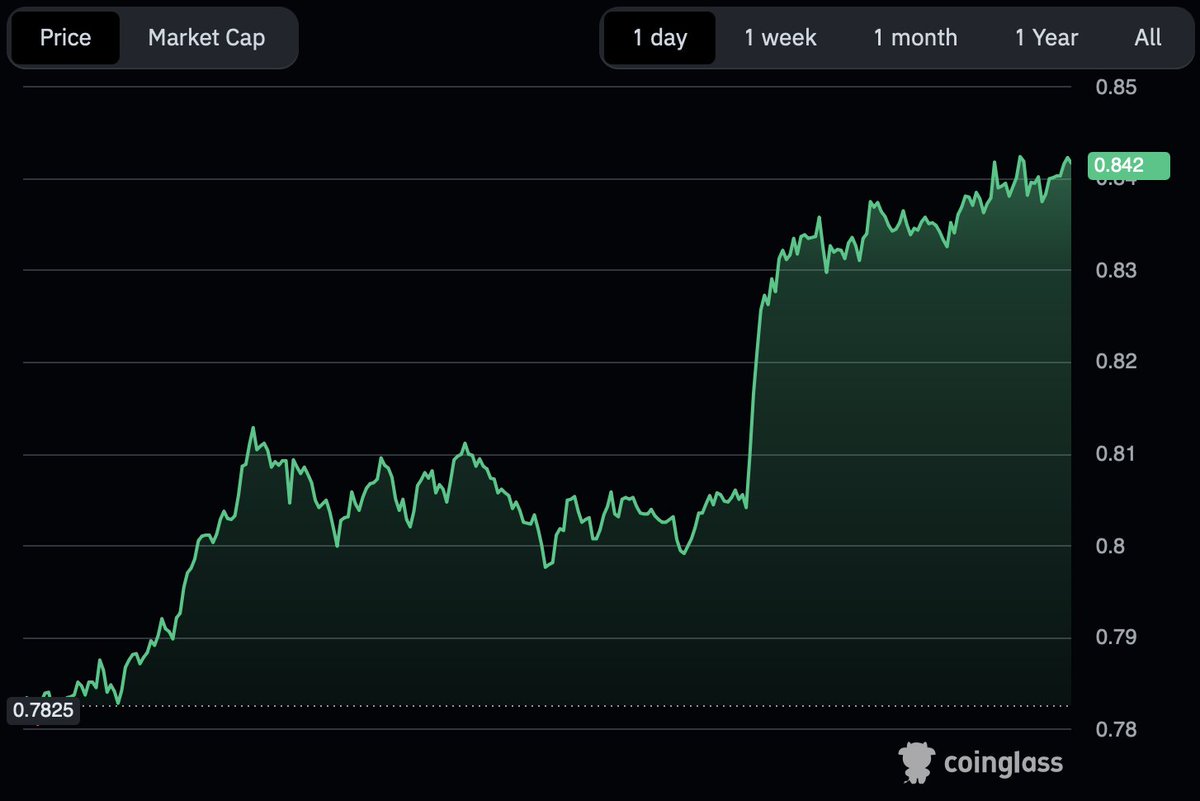1200x801 pixels.
Task: Select the green current price badge showing 0.842
Action: click(x=1128, y=165)
